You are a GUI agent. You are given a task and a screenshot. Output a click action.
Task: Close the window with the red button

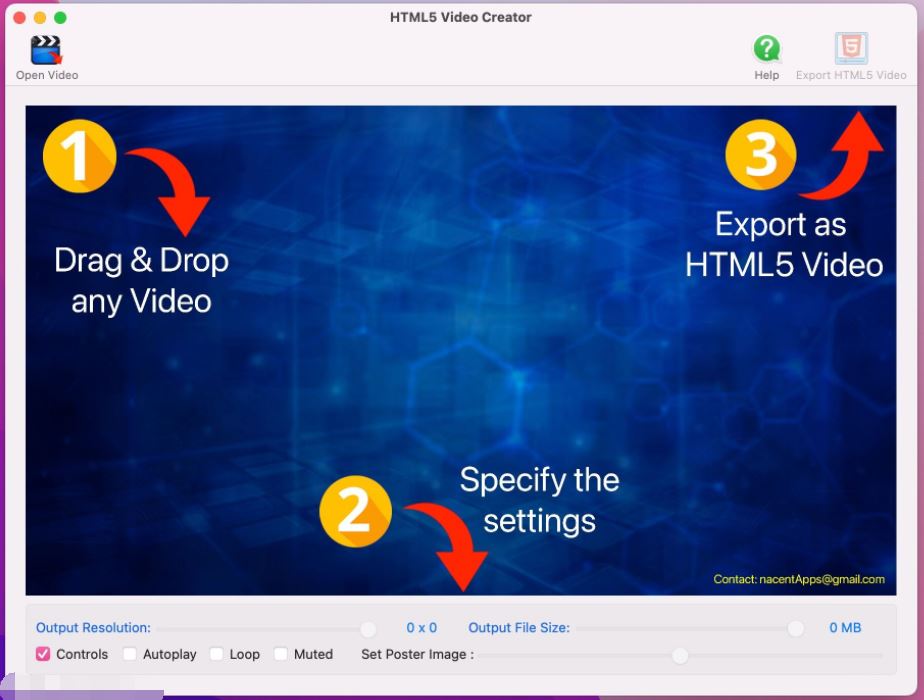point(19,18)
